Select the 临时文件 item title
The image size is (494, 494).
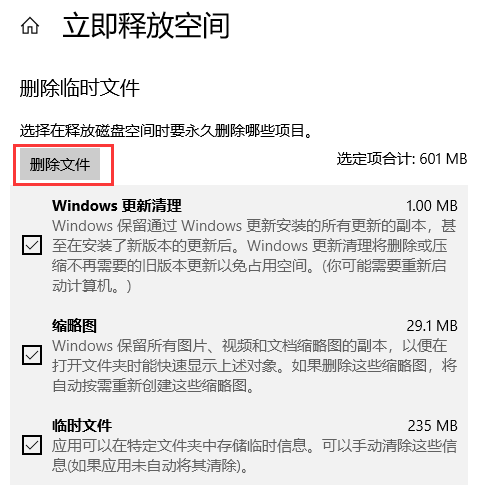tap(82, 426)
